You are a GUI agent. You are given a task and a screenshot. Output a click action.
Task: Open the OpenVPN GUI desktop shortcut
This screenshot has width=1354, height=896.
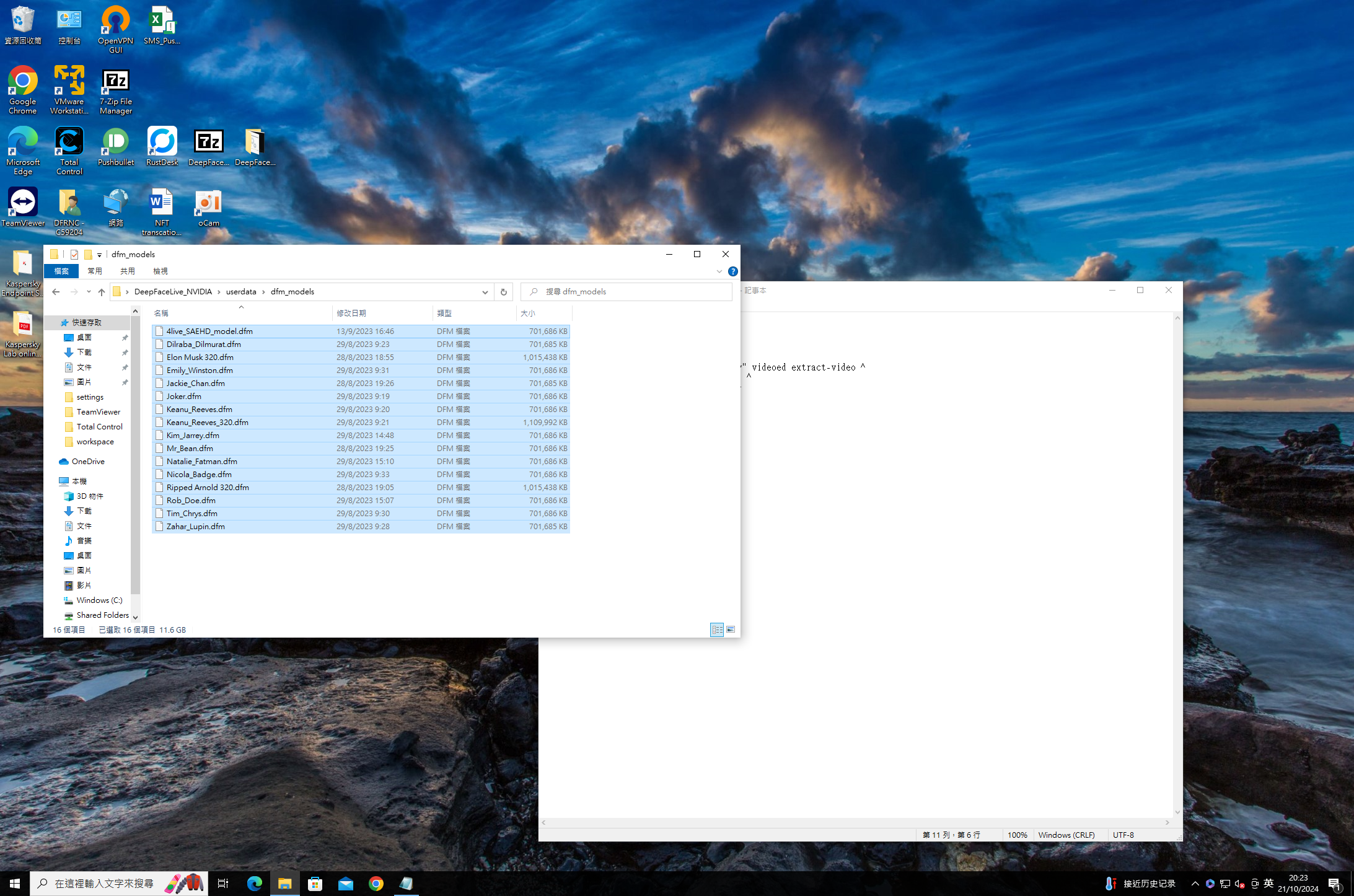click(x=116, y=29)
